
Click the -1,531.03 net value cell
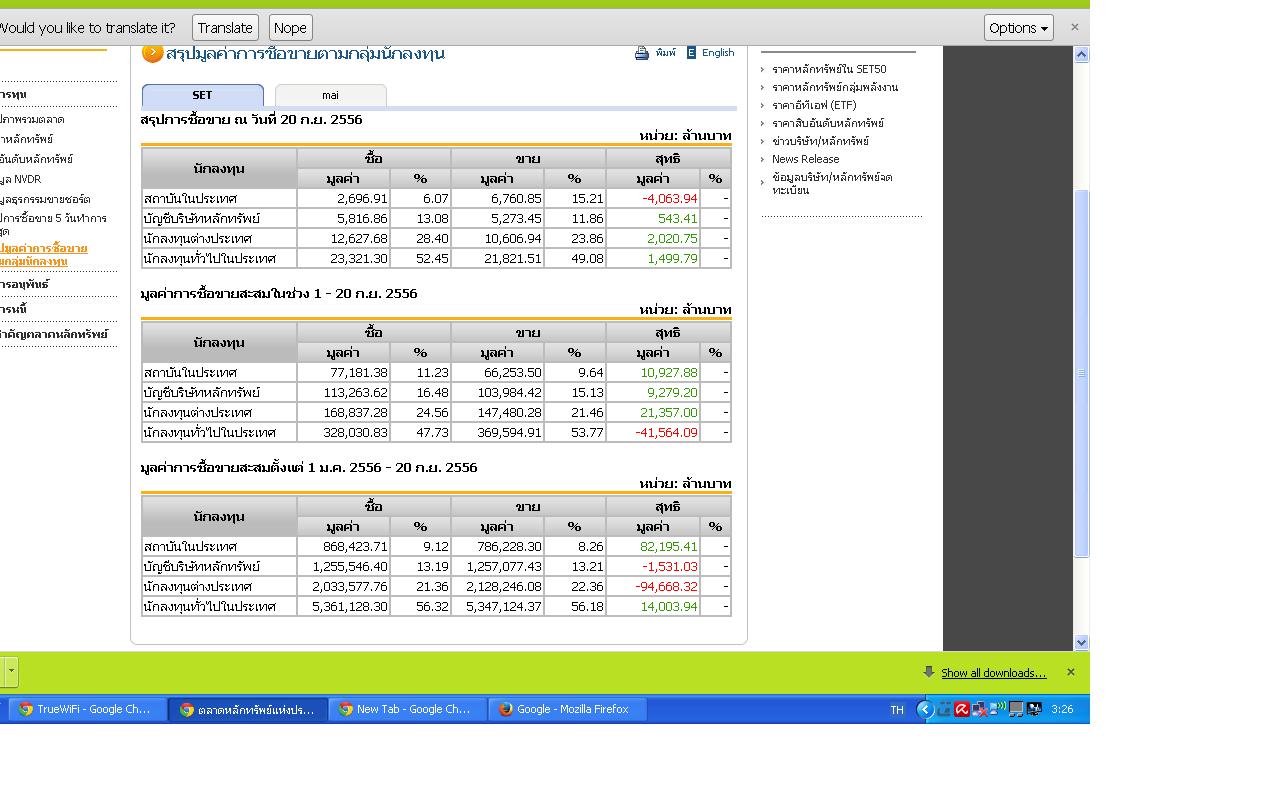(x=653, y=567)
